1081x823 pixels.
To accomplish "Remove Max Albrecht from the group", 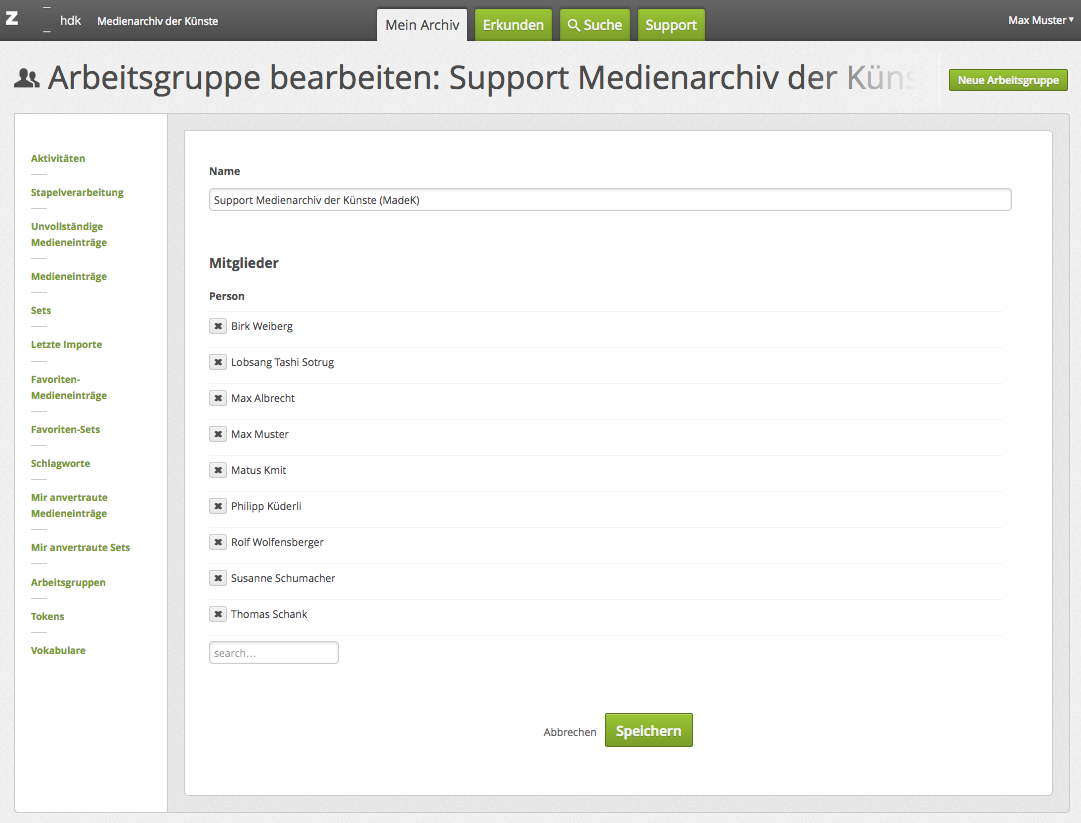I will click(x=218, y=398).
